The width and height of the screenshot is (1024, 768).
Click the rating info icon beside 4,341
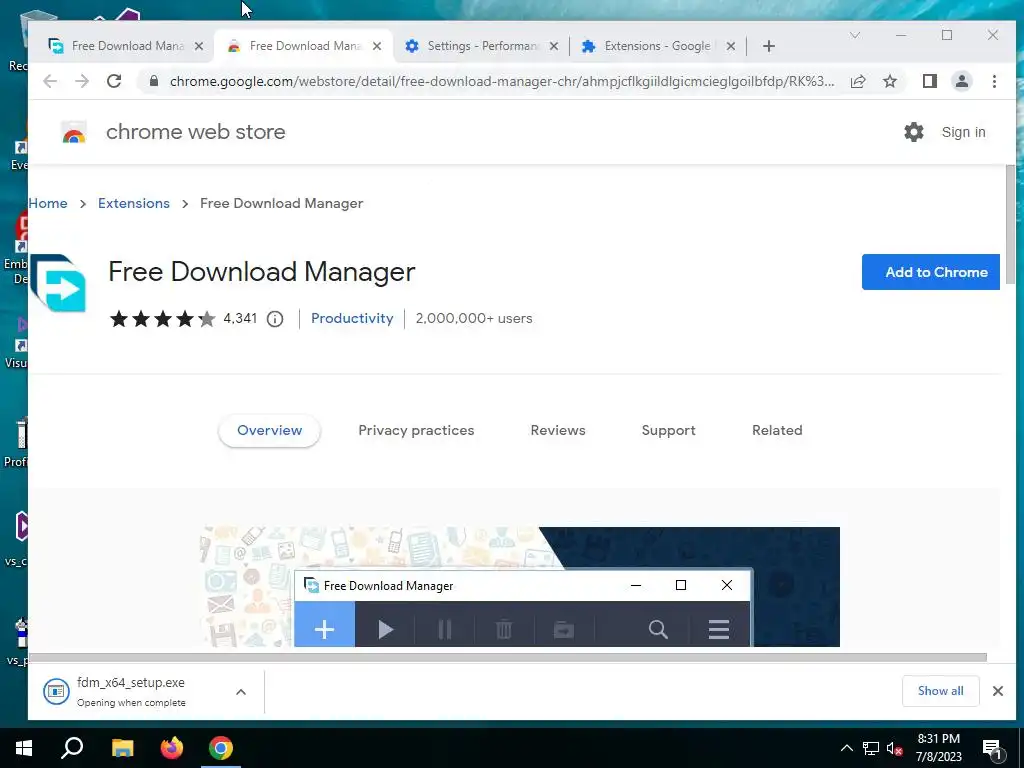point(275,319)
